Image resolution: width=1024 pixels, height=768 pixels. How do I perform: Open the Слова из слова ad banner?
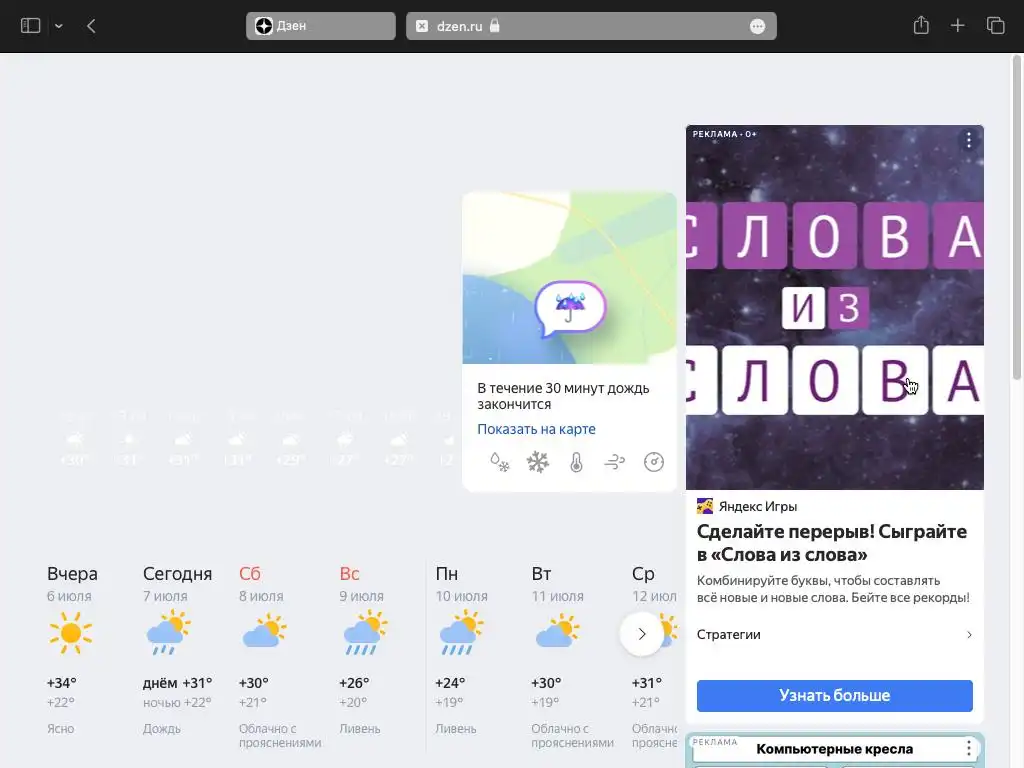click(835, 307)
